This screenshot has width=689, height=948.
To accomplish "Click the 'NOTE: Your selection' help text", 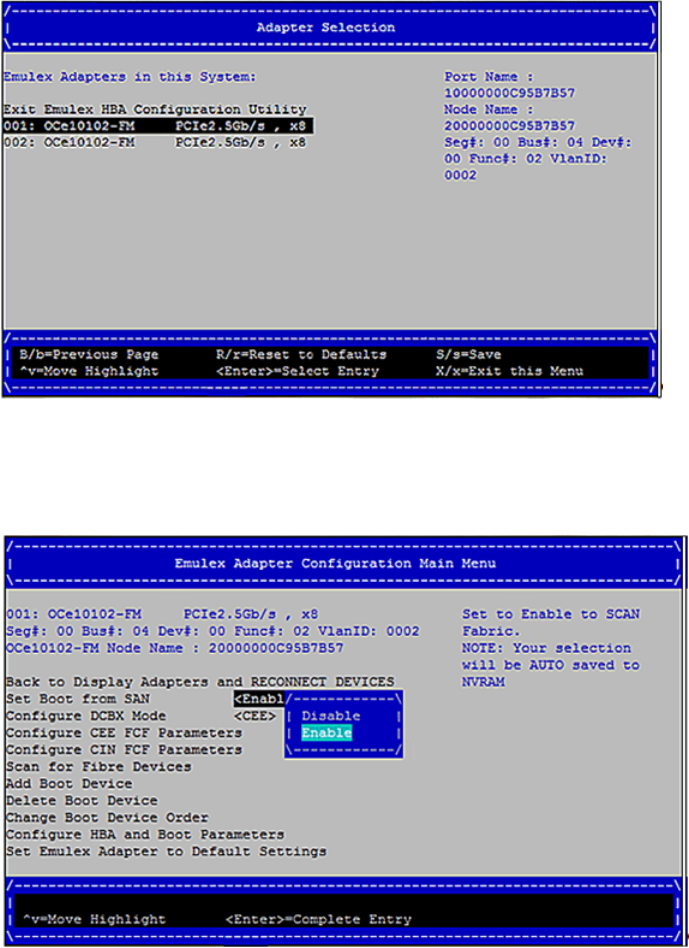I will coord(547,648).
